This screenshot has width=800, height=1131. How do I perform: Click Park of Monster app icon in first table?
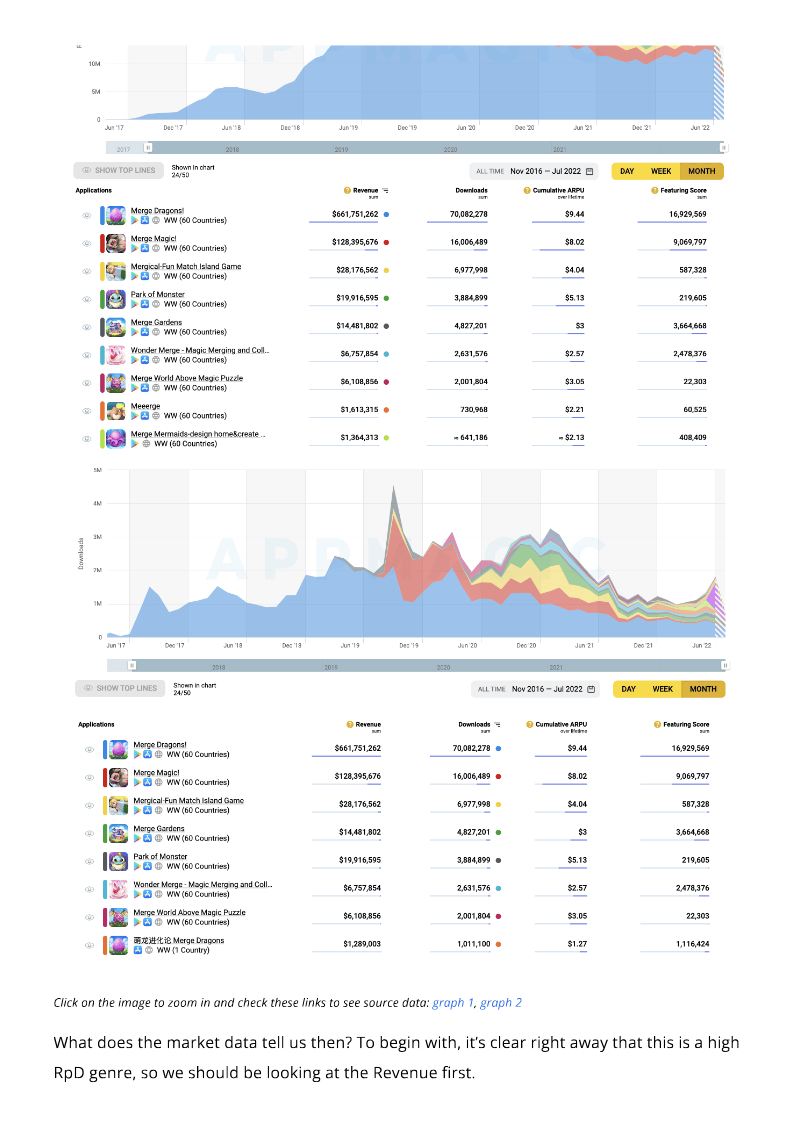coord(115,299)
